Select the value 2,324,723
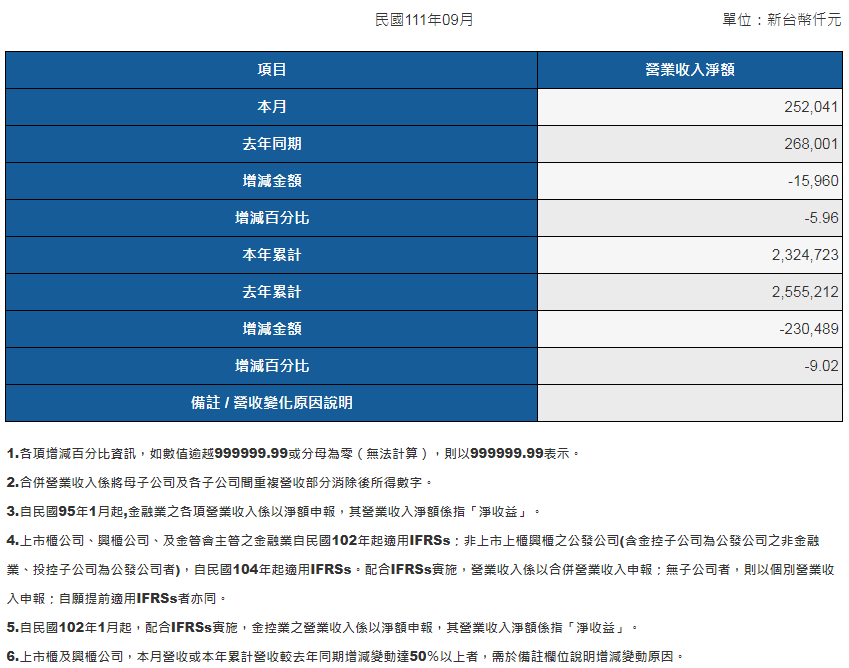The height and width of the screenshot is (668, 849). click(805, 255)
